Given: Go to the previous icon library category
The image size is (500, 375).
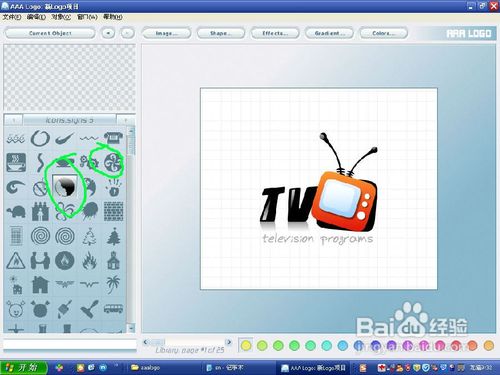Looking at the screenshot, I should (x=14, y=120).
